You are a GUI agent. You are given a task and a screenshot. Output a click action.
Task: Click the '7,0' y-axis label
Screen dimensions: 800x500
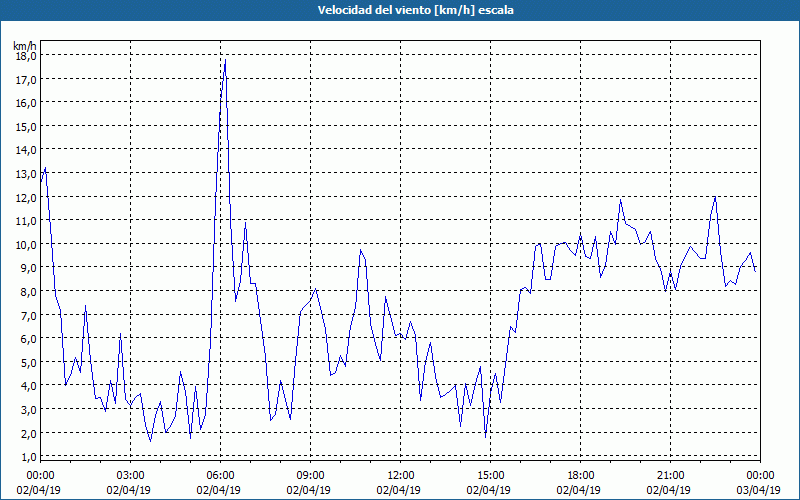pyautogui.click(x=28, y=315)
